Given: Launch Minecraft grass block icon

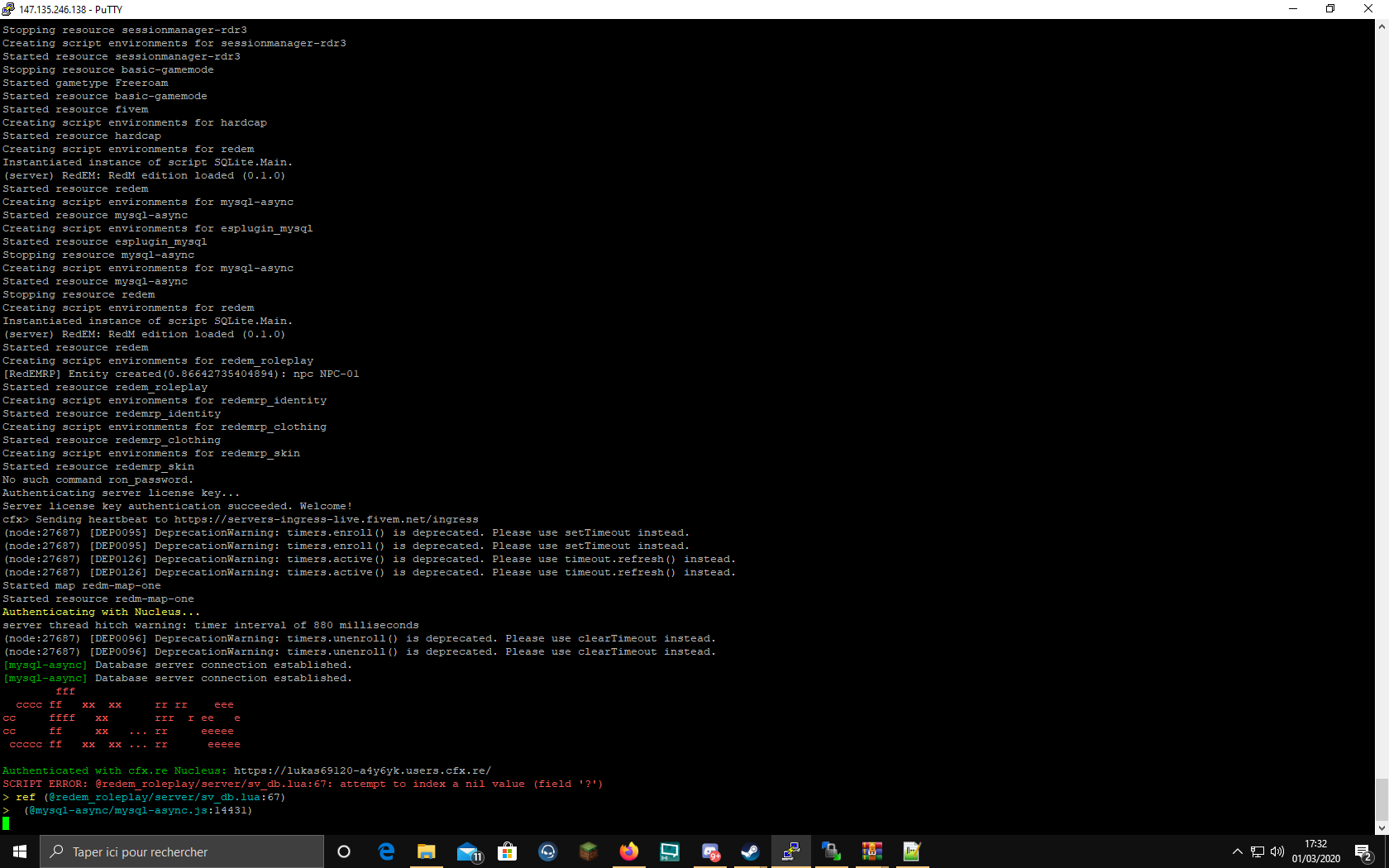Looking at the screenshot, I should coord(589,851).
